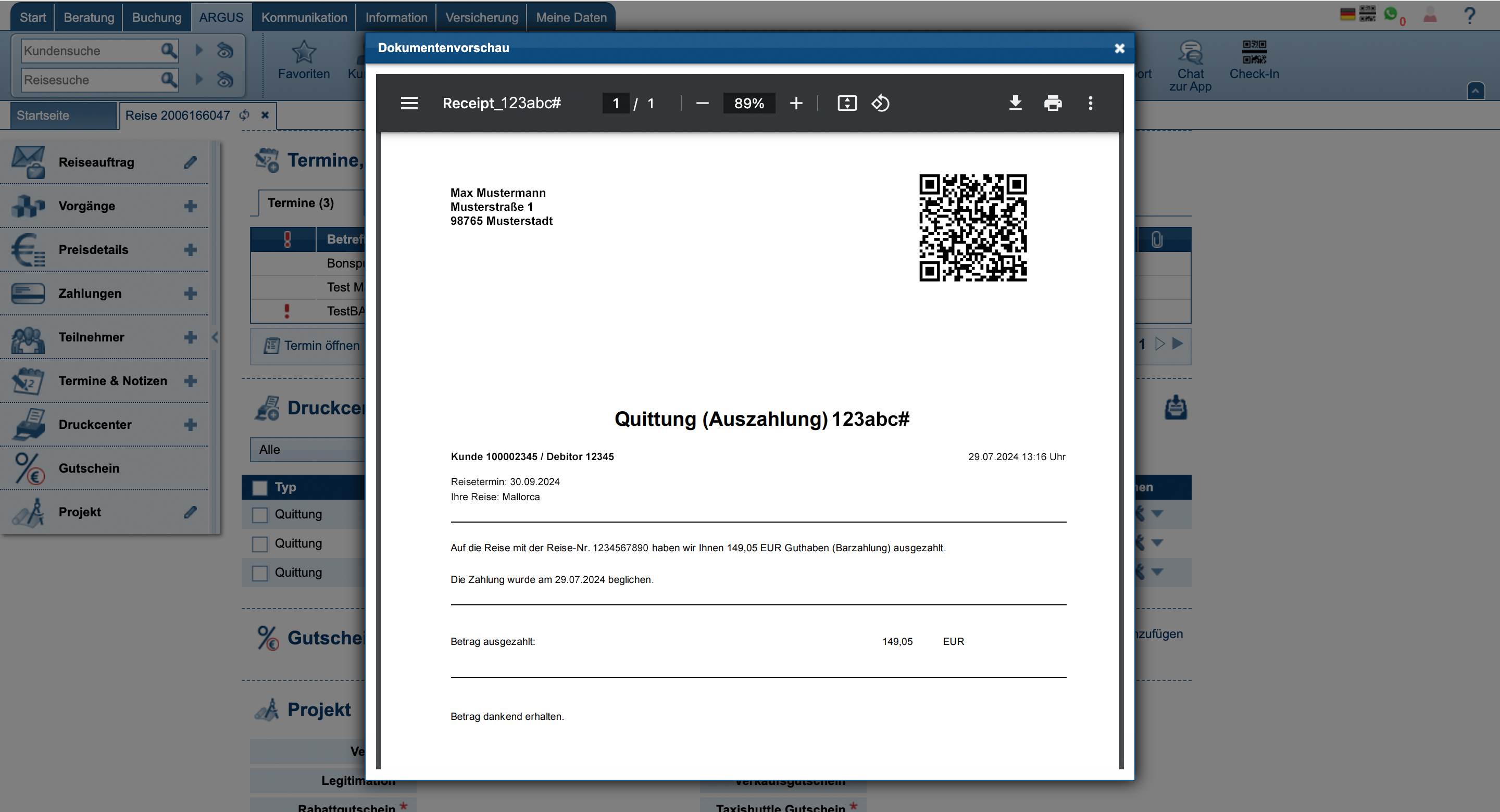Open the help question mark
Screen dimensions: 1500x812
pyautogui.click(x=1469, y=15)
